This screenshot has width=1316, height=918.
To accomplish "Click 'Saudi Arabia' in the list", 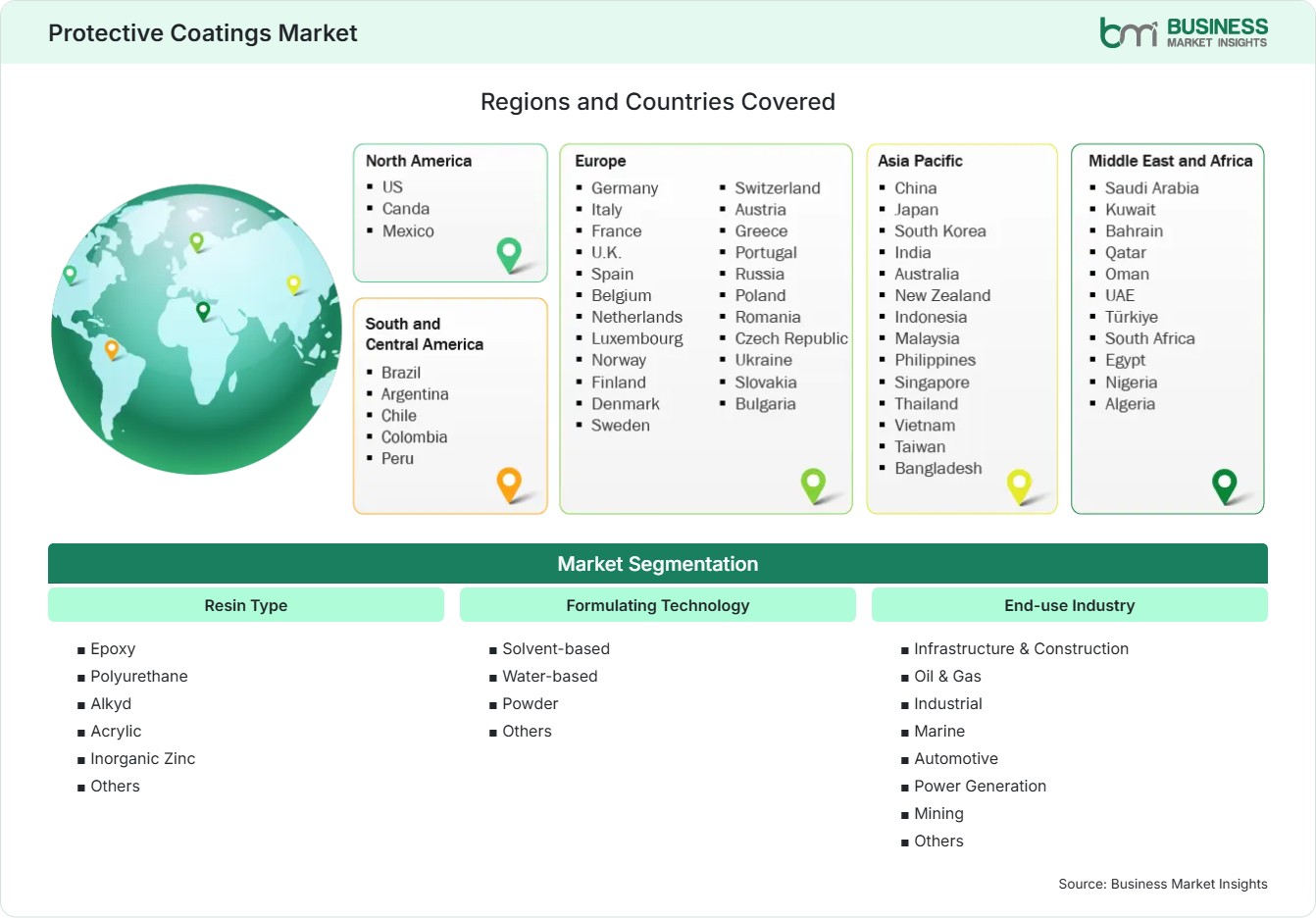I will 1152,188.
